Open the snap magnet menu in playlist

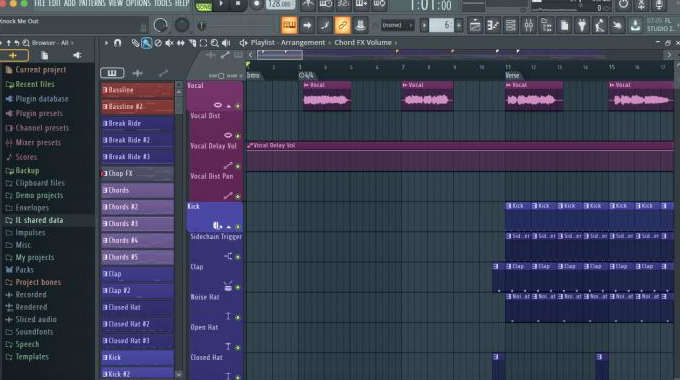118,43
